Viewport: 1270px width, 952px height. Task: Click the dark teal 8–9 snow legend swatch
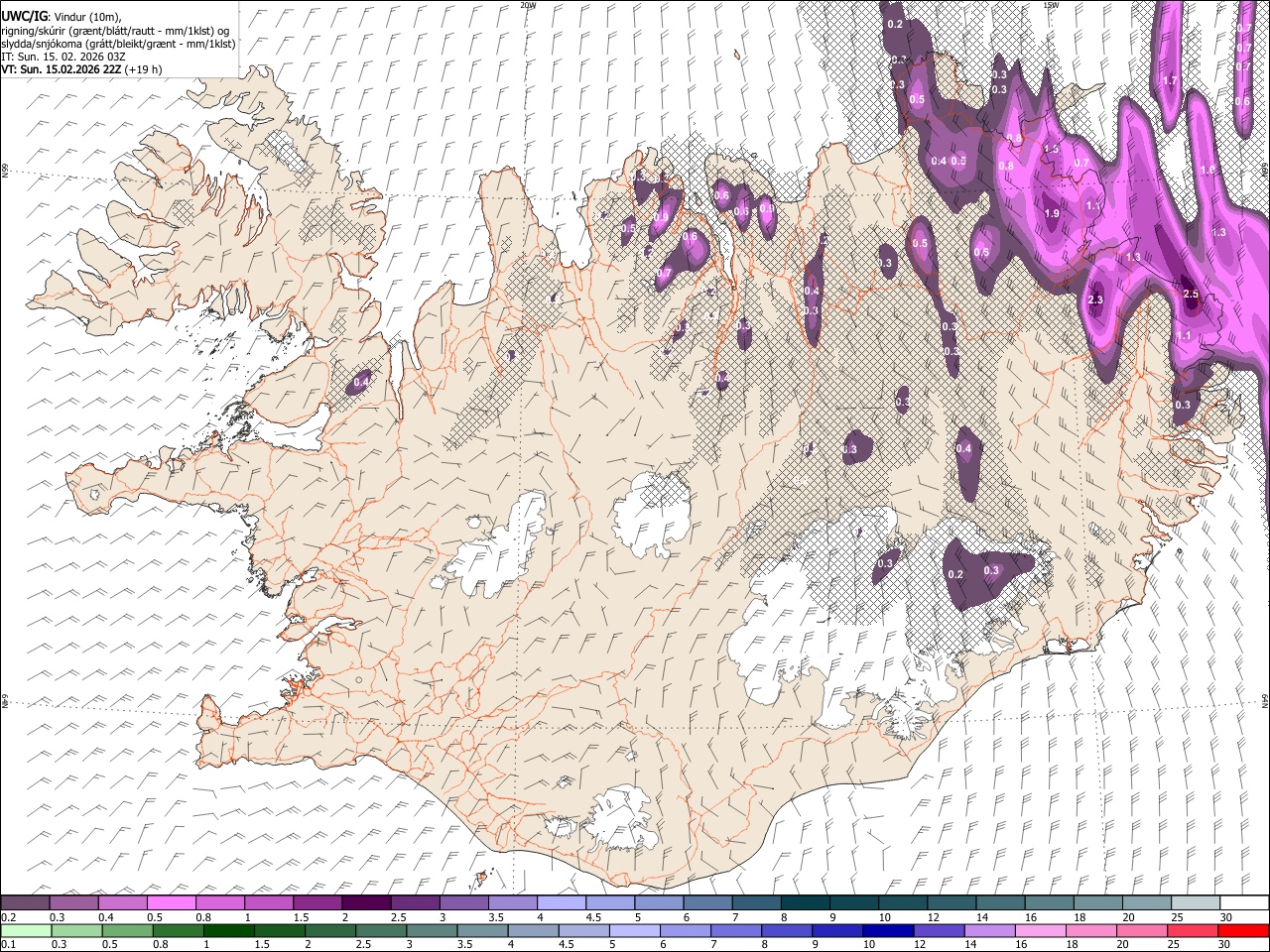pos(806,902)
